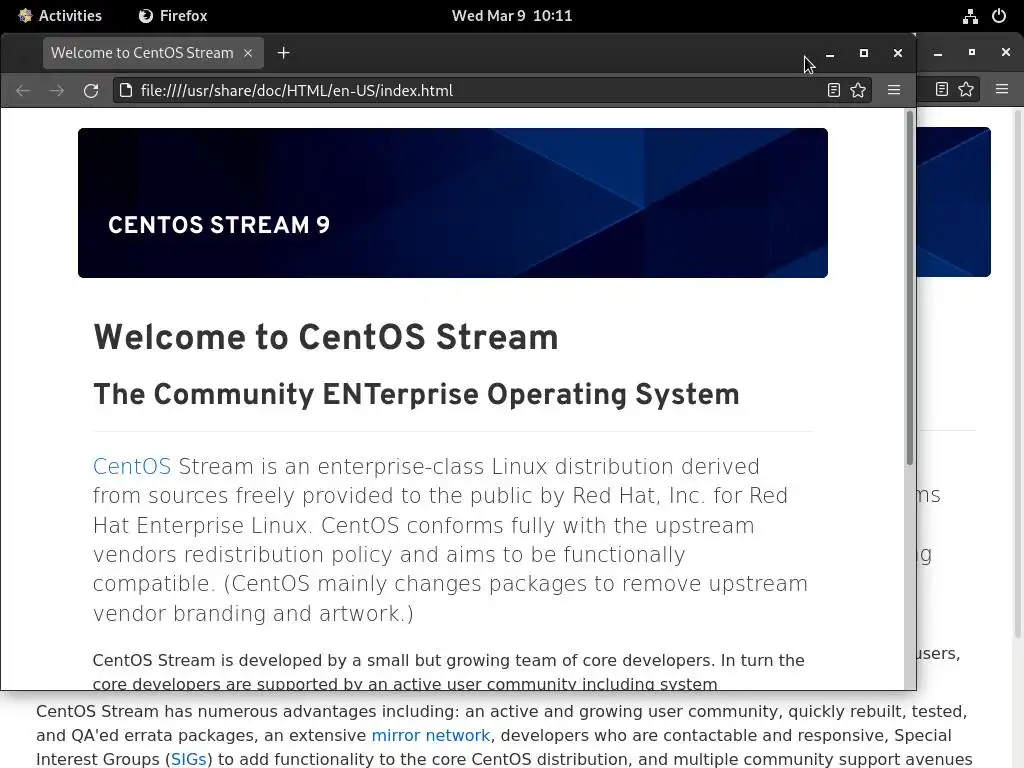Close the background Firefox window
1024x768 pixels.
coord(1006,52)
